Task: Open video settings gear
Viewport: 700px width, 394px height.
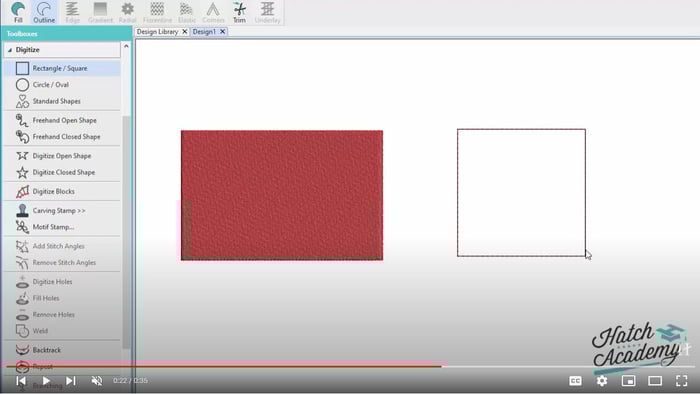Action: point(602,381)
